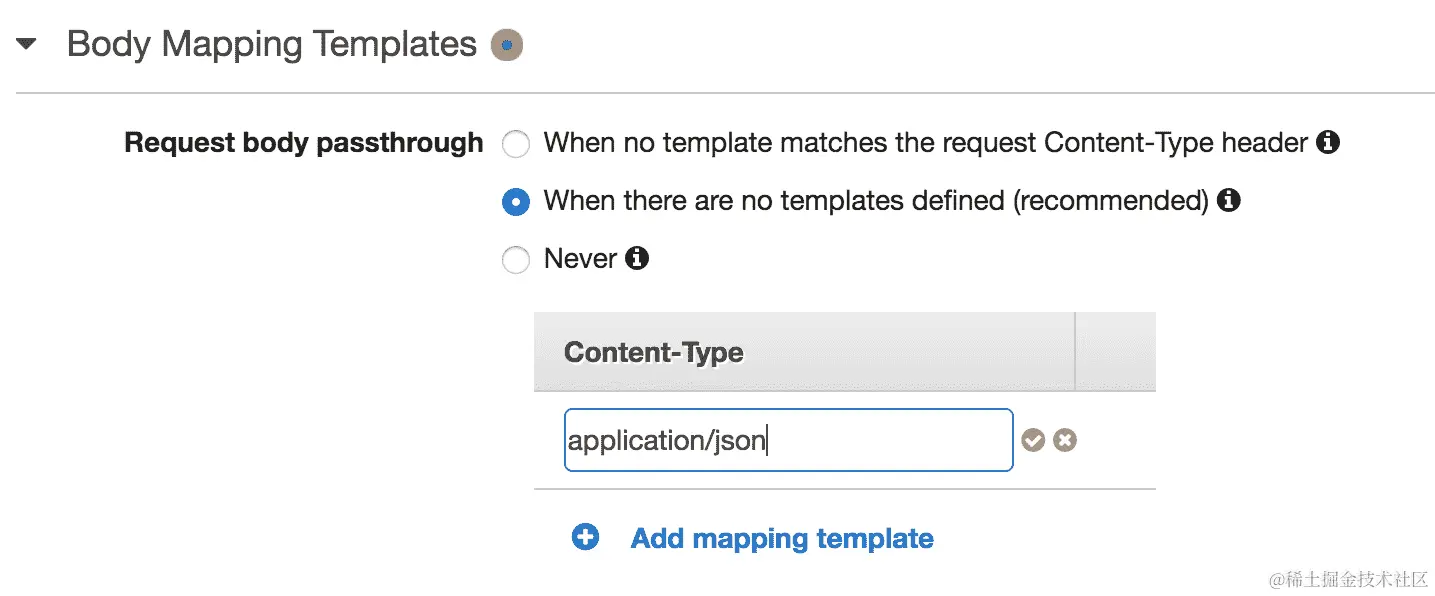
Task: Click 'When no template matches' label text
Action: [925, 143]
